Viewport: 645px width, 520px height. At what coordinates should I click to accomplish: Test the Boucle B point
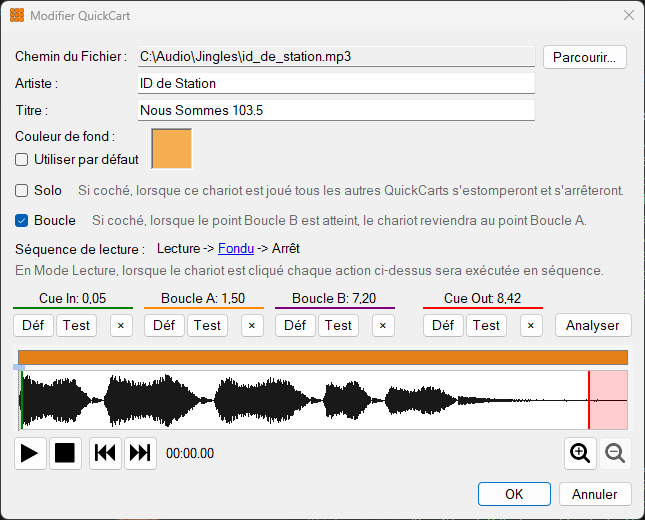tap(338, 325)
